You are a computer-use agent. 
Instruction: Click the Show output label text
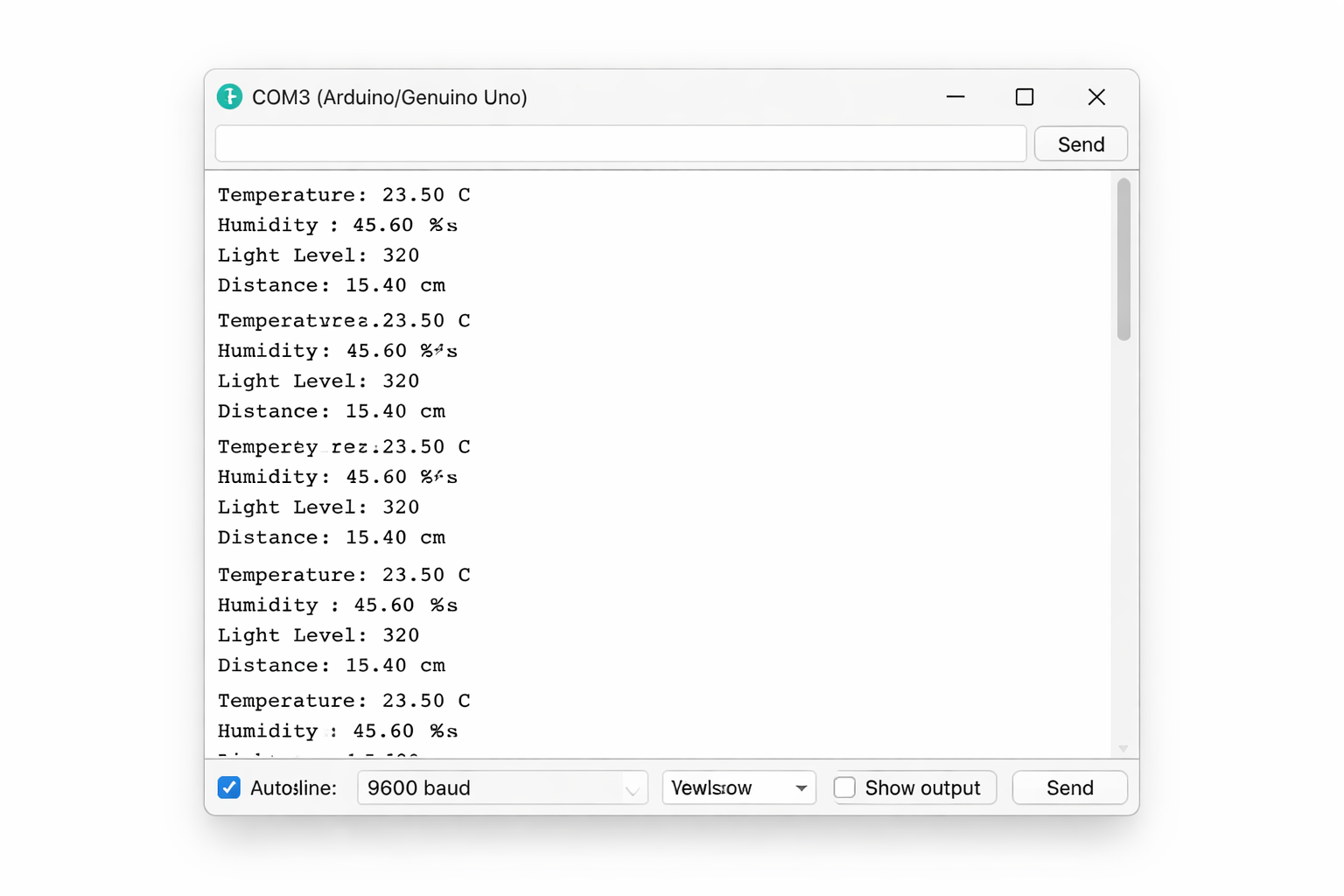point(922,788)
